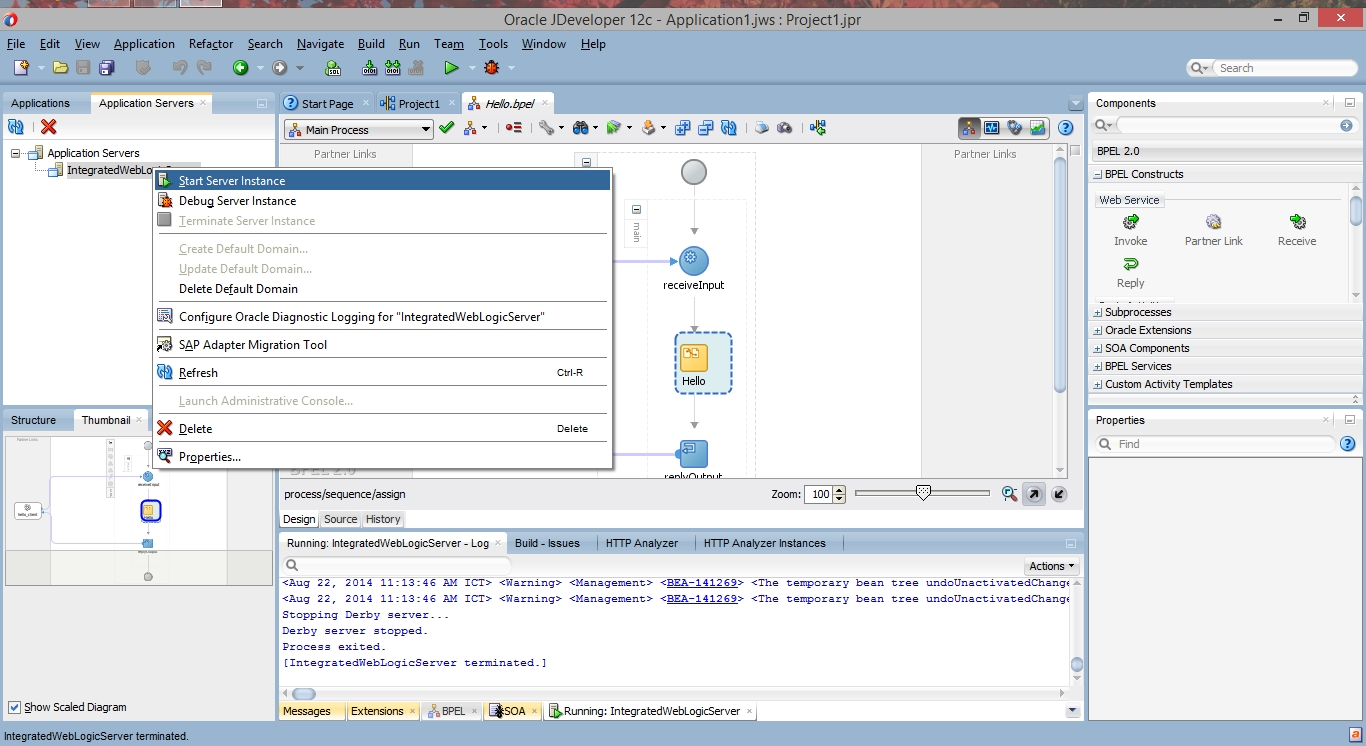Click the receiveInput activity node

(x=694, y=261)
